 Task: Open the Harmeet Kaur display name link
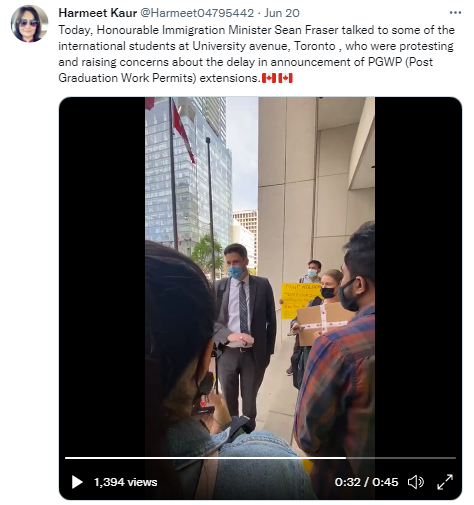pyautogui.click(x=98, y=13)
